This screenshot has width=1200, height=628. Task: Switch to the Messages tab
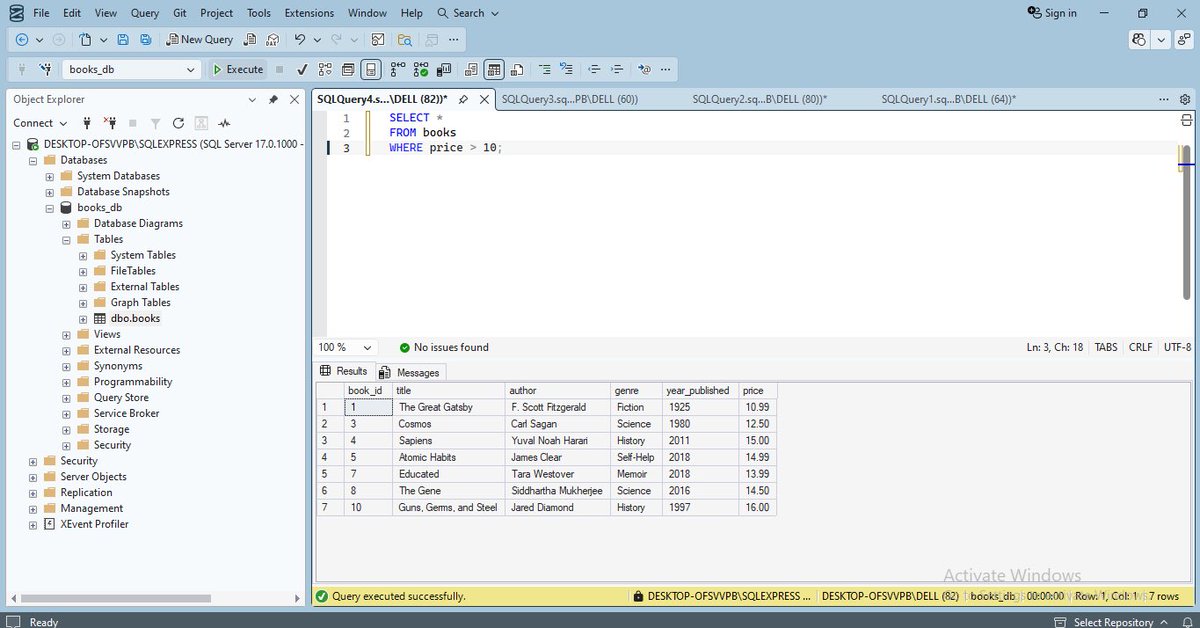pyautogui.click(x=410, y=372)
